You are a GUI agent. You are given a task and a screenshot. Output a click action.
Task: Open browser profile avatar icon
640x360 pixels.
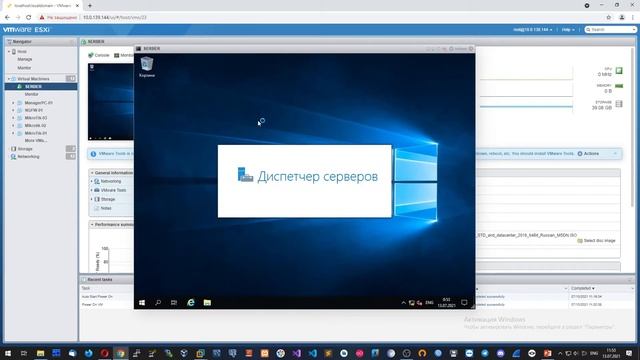point(622,18)
